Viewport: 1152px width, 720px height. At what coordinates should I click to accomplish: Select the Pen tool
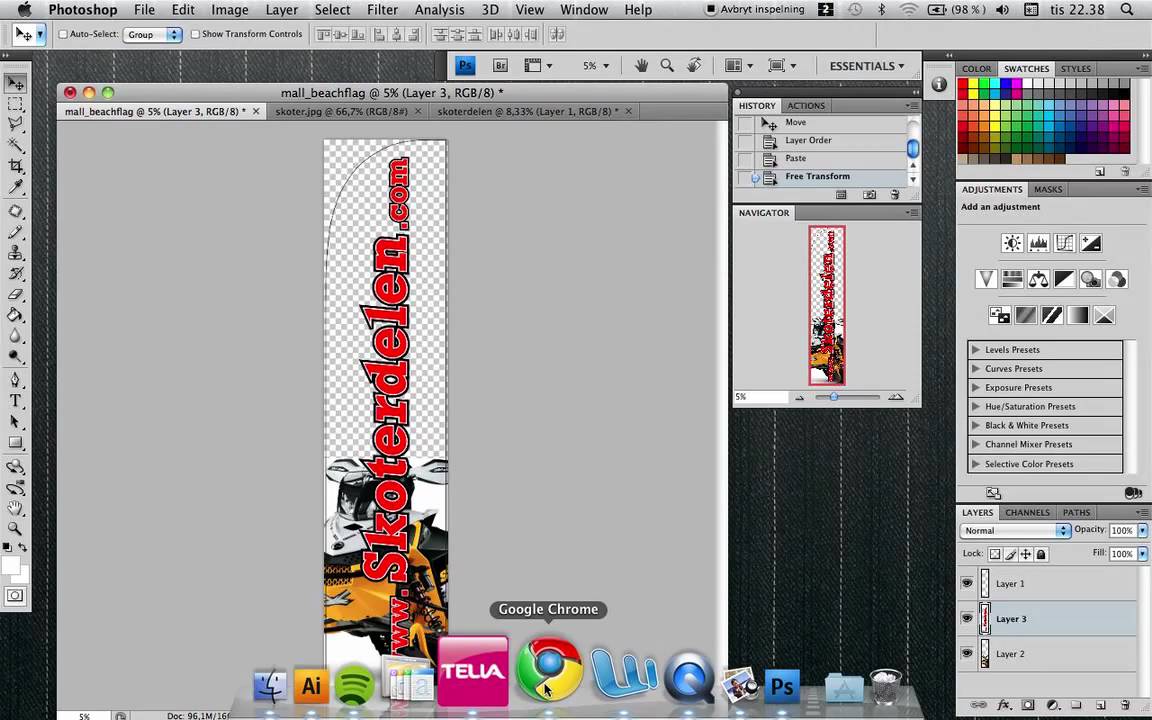point(15,381)
